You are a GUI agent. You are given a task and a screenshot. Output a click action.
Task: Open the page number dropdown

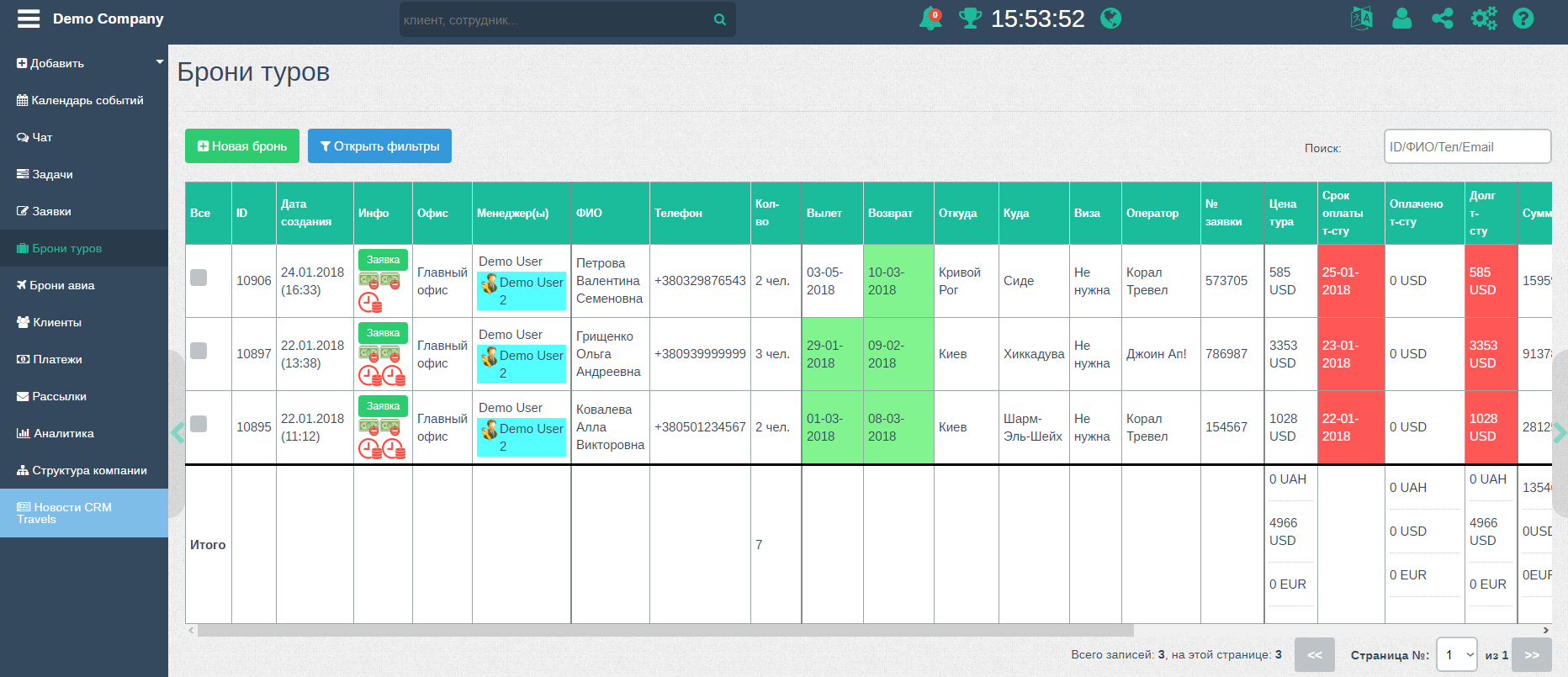1457,655
